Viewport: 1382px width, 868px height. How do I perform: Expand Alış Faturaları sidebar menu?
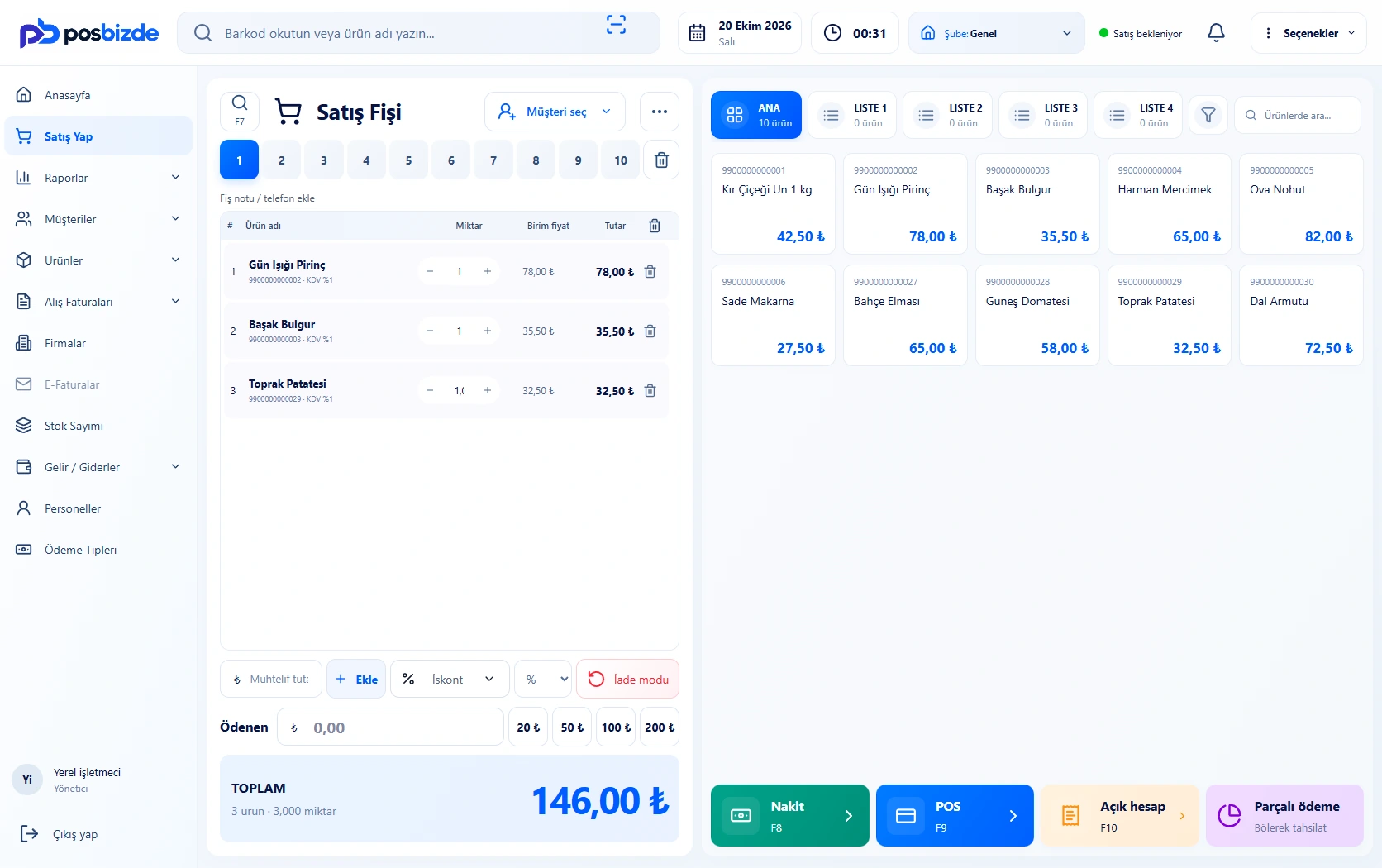click(x=98, y=302)
